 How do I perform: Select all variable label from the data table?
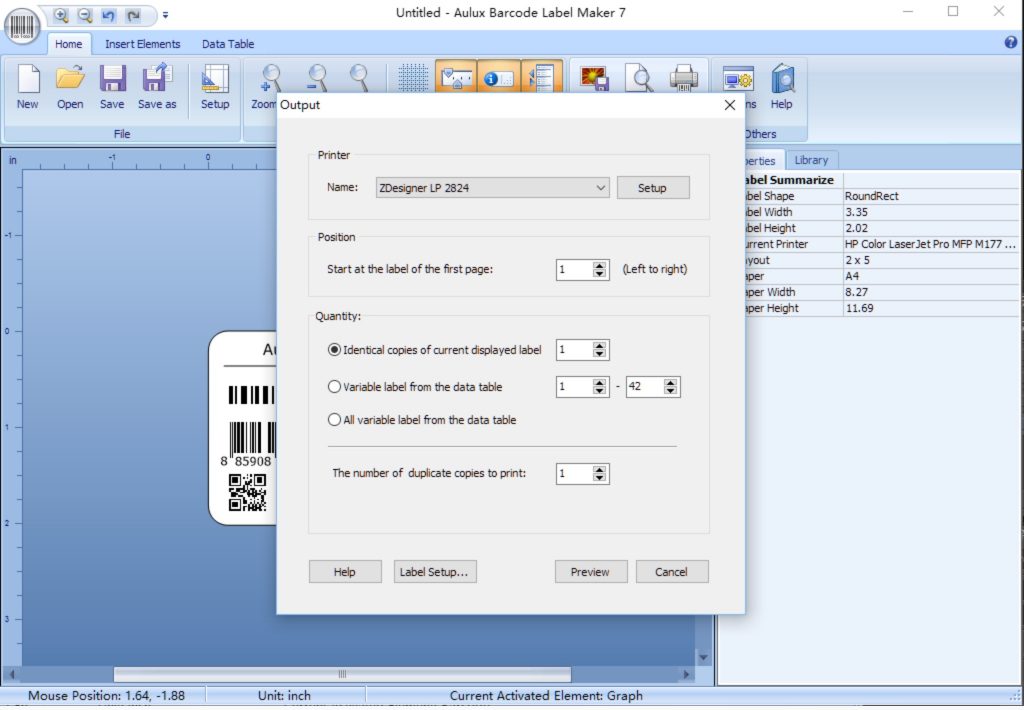click(335, 419)
